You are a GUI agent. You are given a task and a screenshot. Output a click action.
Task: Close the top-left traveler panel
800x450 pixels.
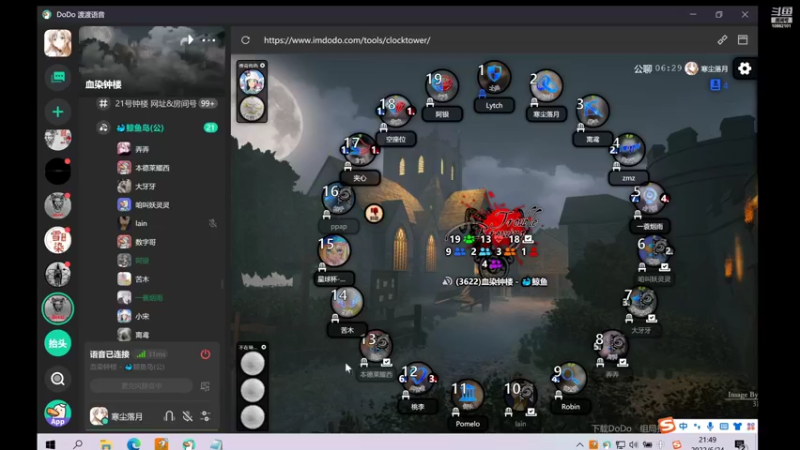coord(262,65)
